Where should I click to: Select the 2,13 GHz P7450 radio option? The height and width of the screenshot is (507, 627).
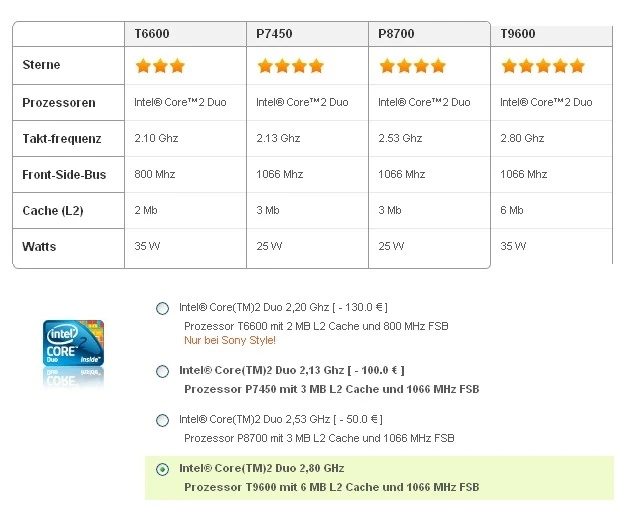point(163,371)
